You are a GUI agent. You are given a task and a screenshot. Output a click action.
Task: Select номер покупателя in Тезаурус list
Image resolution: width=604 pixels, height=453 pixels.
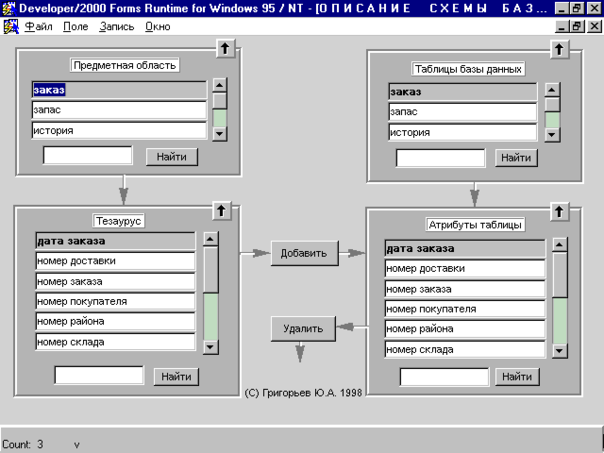pos(116,301)
